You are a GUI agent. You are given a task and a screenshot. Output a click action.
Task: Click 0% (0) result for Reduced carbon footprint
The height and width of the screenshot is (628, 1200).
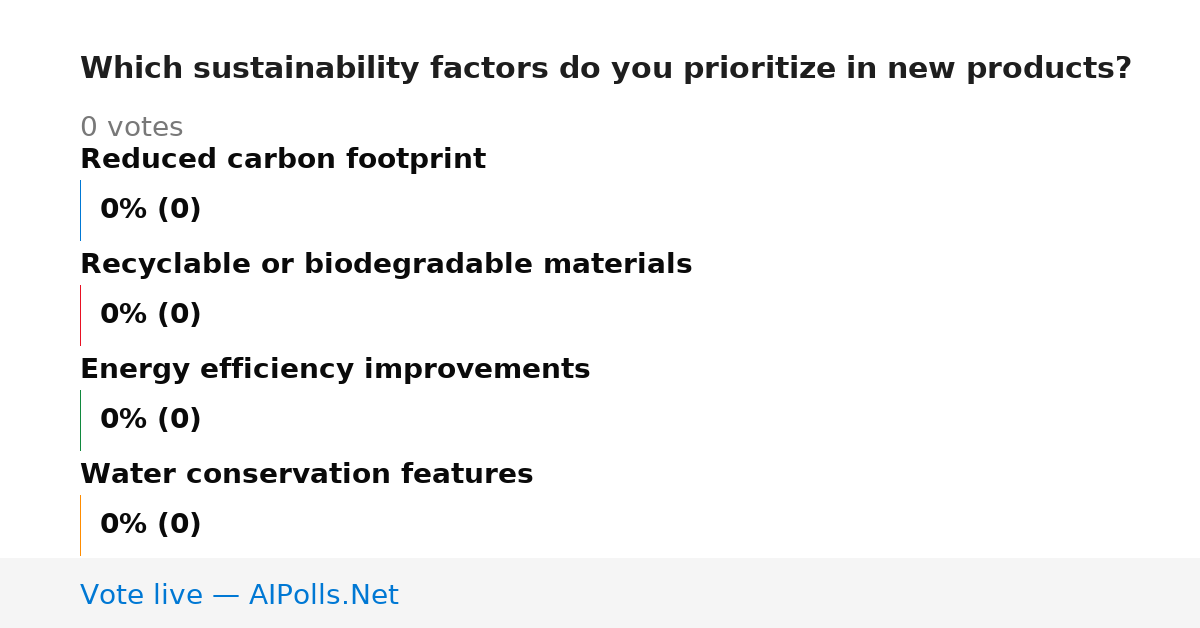pyautogui.click(x=150, y=210)
